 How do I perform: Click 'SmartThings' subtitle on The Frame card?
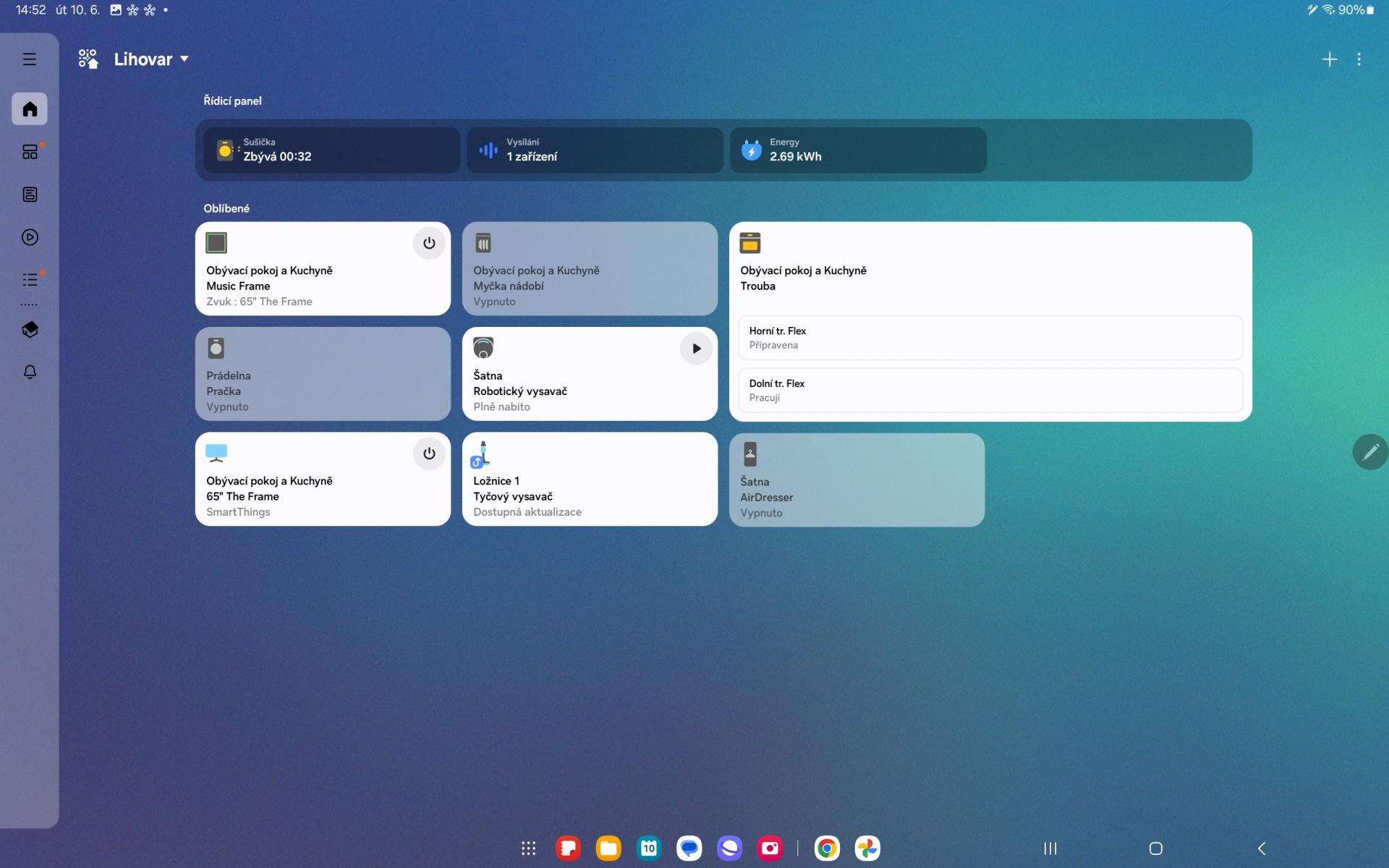pos(238,512)
